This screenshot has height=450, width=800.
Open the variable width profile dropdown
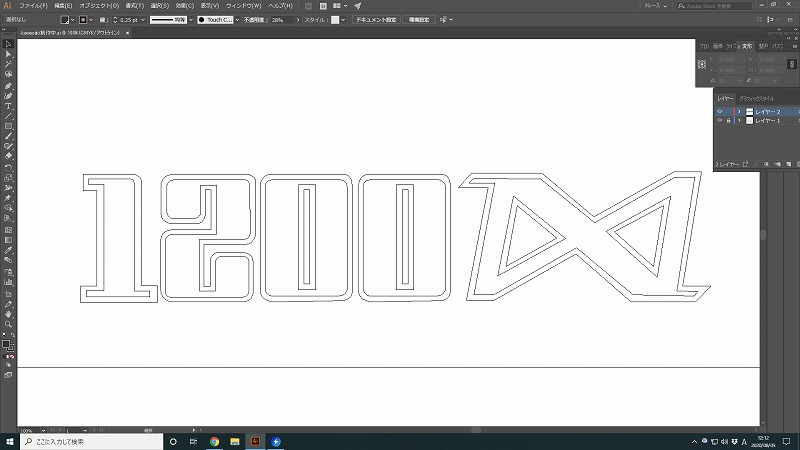click(x=191, y=20)
